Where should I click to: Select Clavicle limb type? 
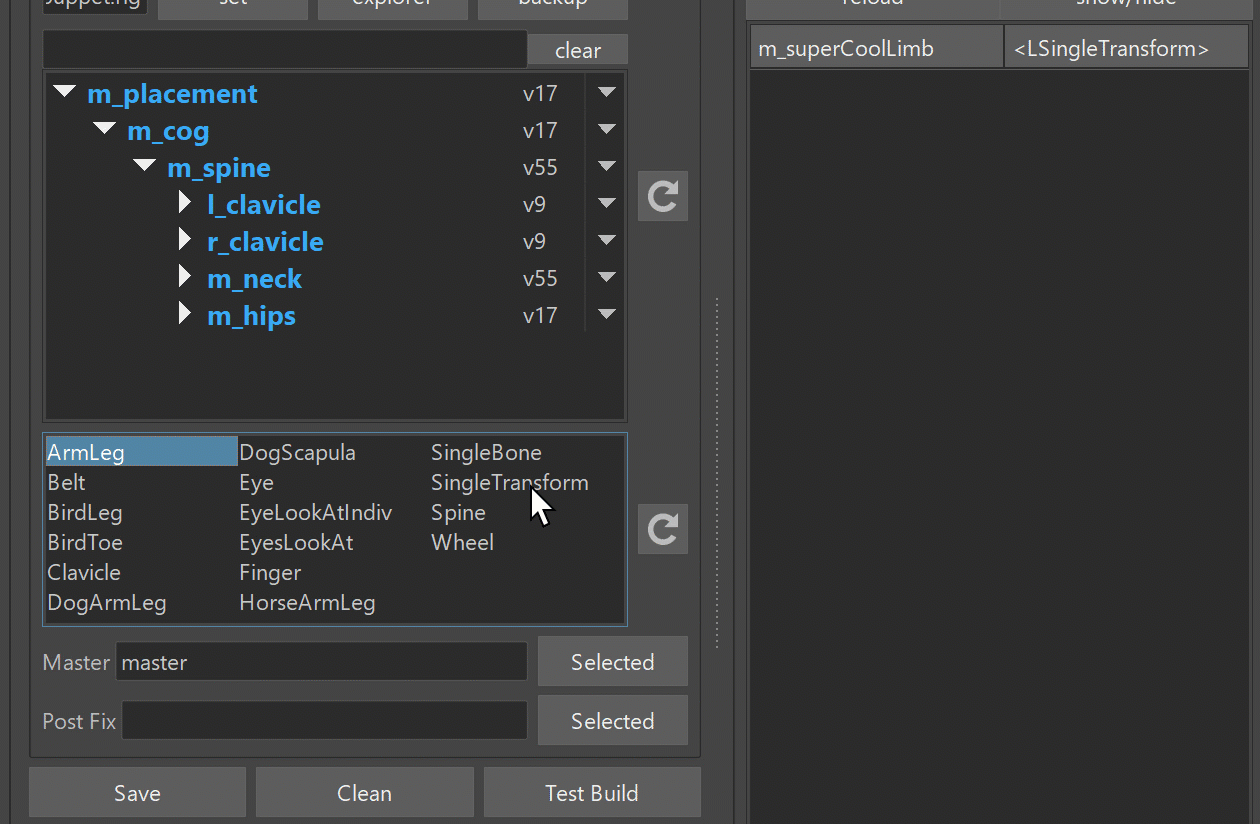84,572
